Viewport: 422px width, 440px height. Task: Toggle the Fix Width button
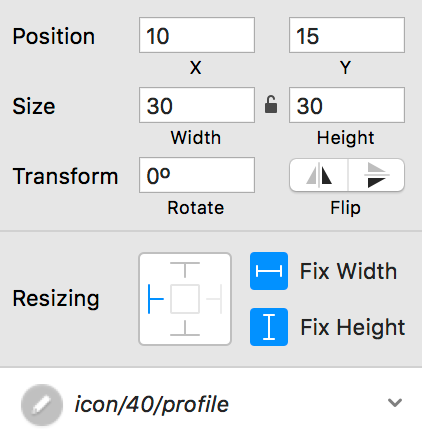click(x=269, y=271)
